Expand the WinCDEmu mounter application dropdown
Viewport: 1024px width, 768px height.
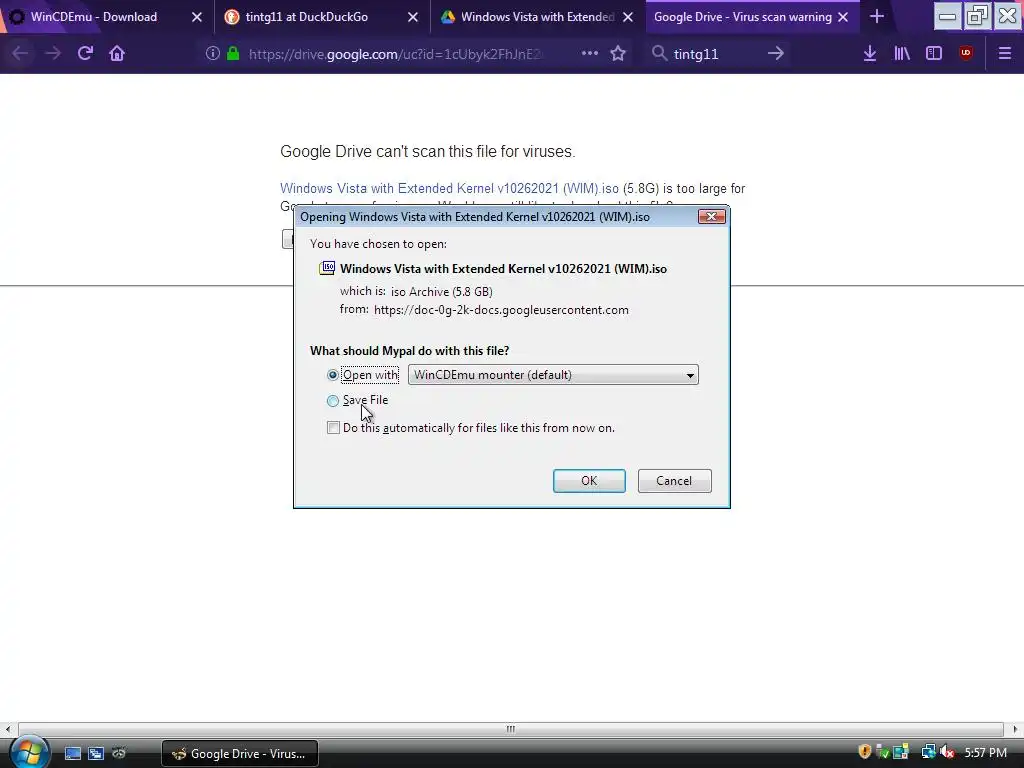(x=553, y=375)
